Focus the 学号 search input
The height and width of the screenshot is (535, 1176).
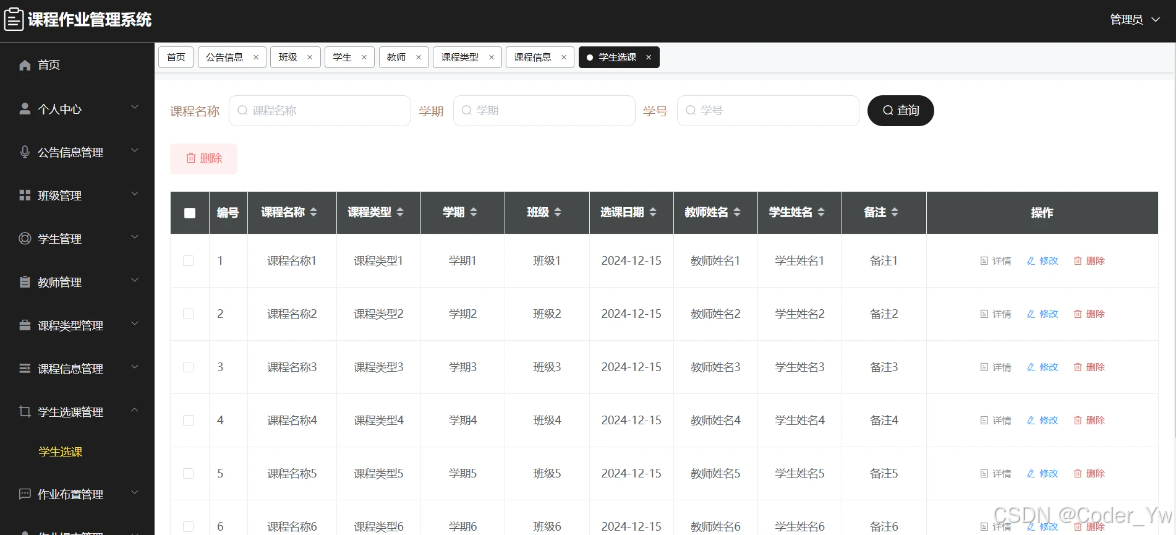(x=768, y=110)
